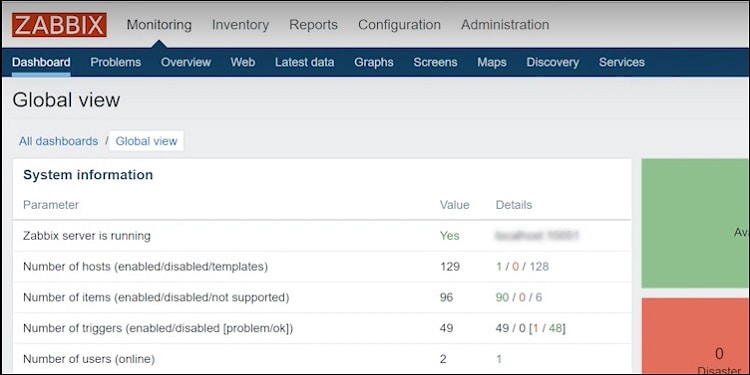Viewport: 750px width, 375px height.
Task: Go to the Graphs tab
Action: tap(374, 62)
